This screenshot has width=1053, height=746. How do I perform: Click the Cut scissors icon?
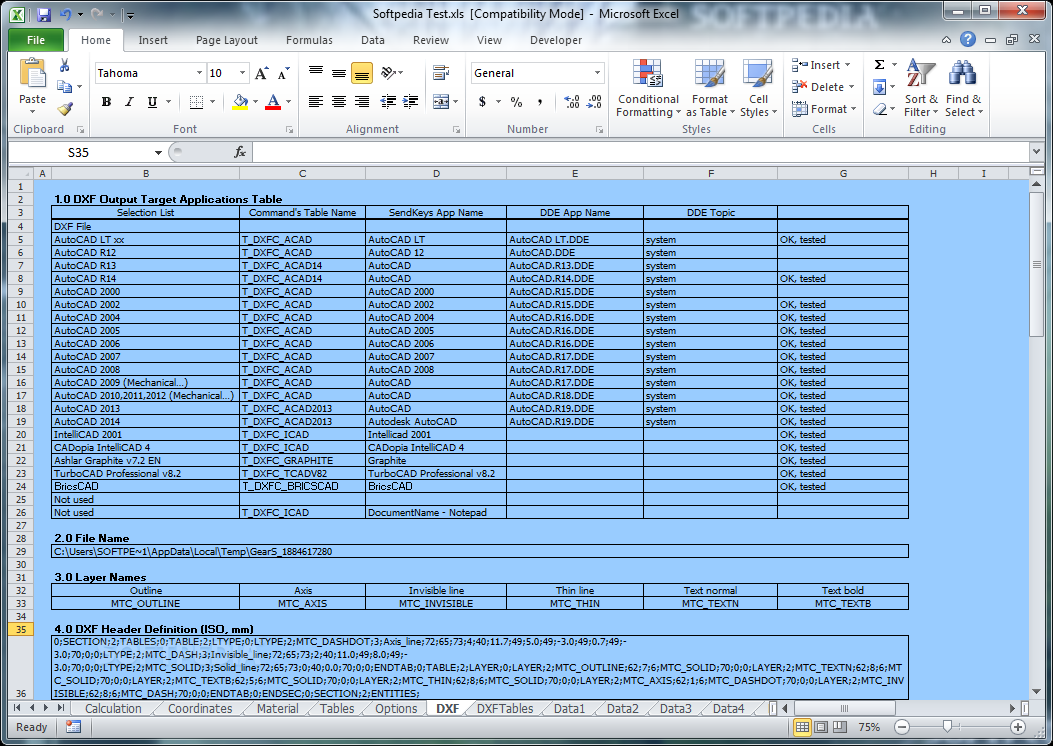(x=64, y=65)
